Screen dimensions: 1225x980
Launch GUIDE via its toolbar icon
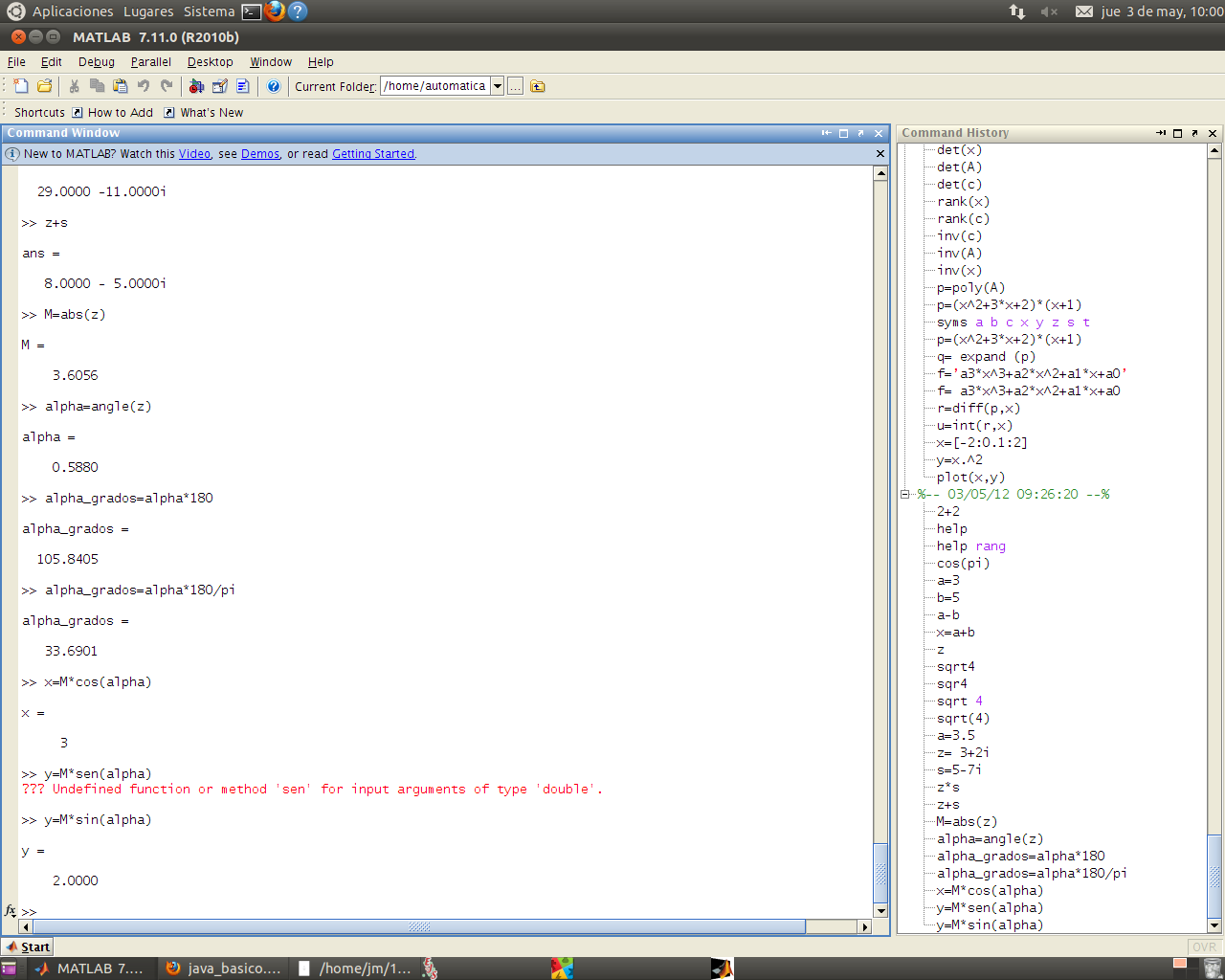coord(219,86)
